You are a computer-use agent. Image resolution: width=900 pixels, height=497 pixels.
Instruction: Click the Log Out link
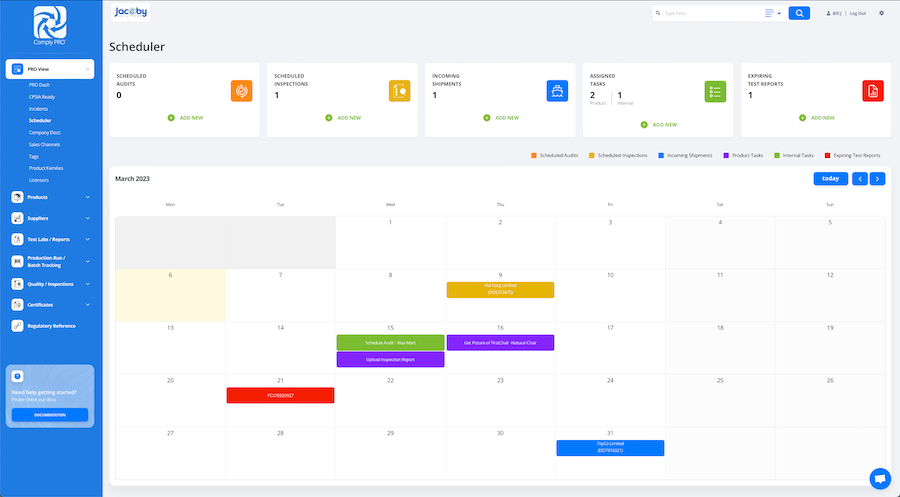(858, 13)
